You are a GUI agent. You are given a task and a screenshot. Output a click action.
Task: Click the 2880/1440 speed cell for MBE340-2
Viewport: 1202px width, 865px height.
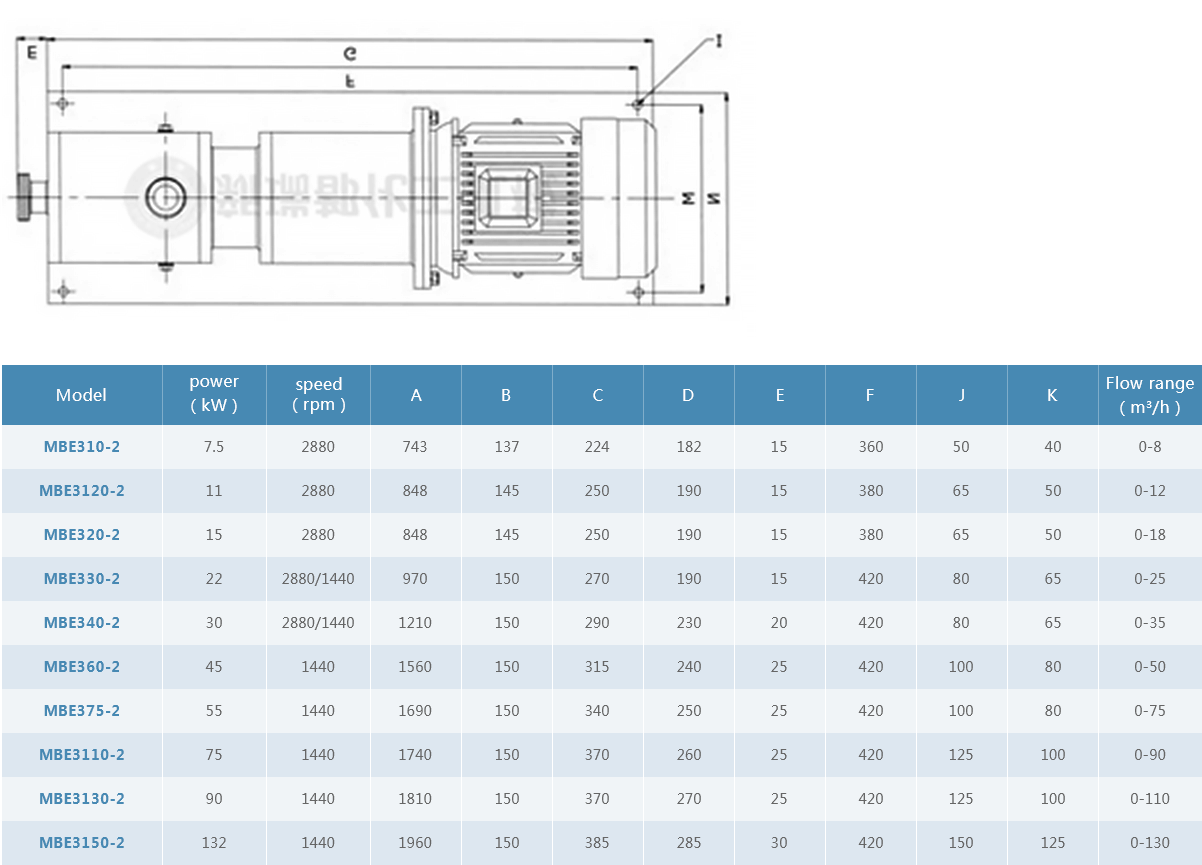pos(318,623)
